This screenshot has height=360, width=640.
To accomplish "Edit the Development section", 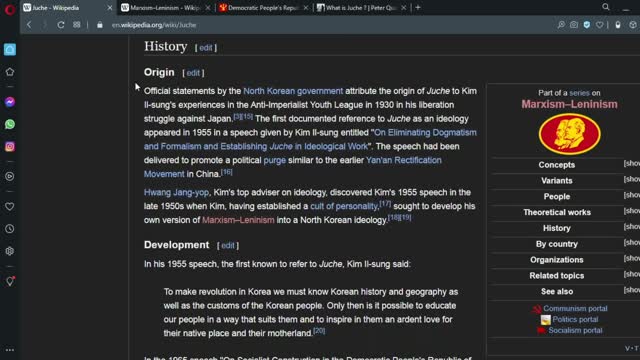I will (228, 245).
